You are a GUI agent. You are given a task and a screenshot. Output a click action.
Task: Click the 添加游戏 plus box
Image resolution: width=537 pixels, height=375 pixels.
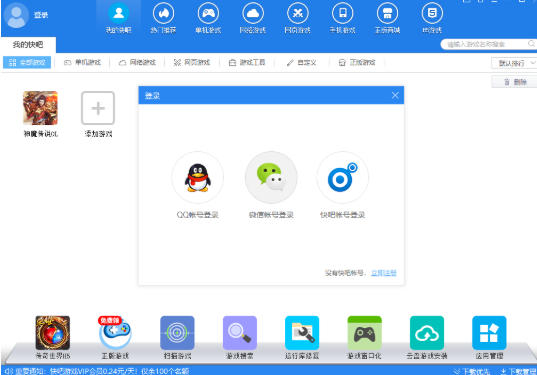pyautogui.click(x=98, y=108)
